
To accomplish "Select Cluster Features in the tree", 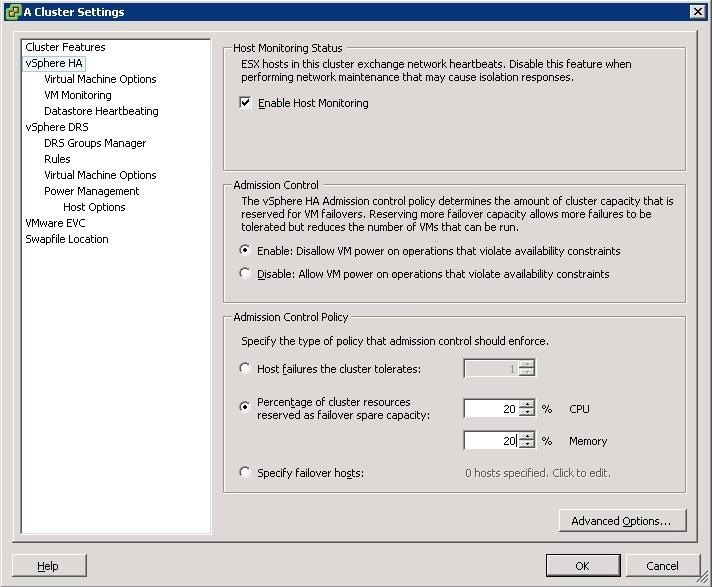I will 65,47.
